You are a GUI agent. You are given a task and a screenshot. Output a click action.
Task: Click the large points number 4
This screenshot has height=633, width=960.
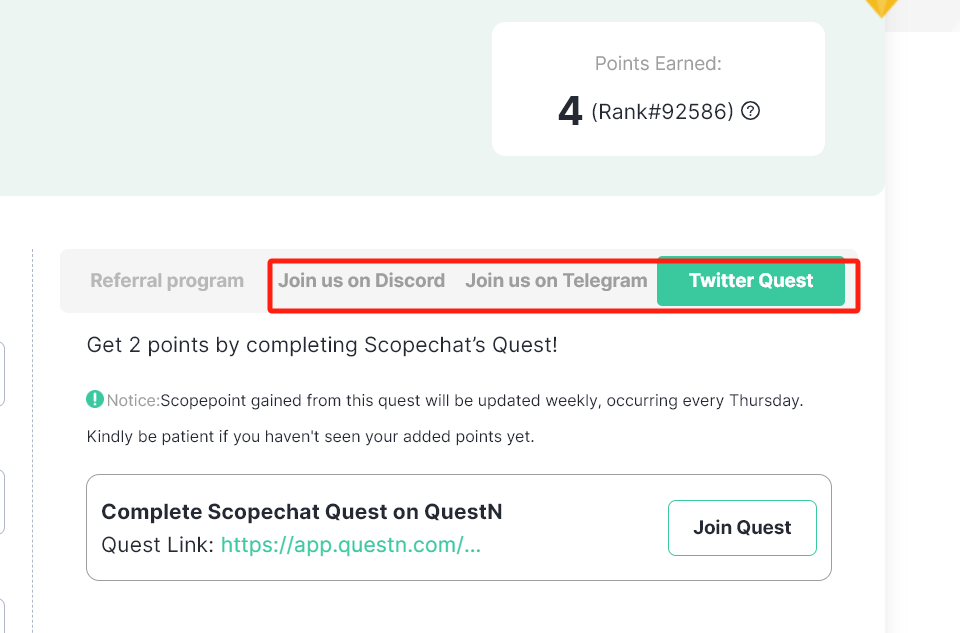coord(570,111)
